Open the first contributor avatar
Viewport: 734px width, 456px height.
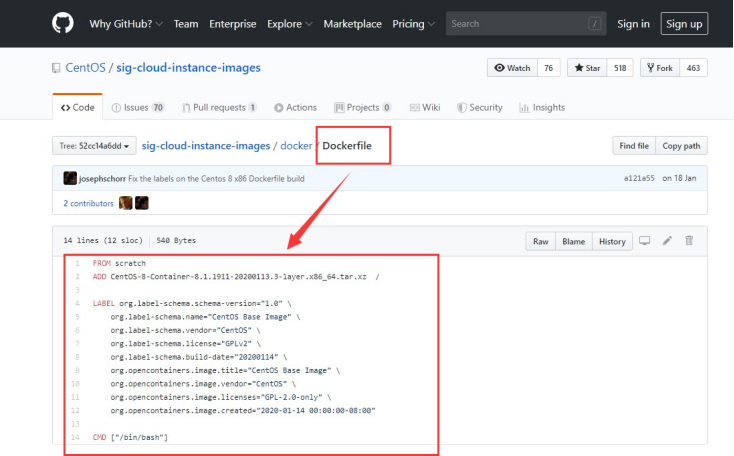[x=125, y=203]
